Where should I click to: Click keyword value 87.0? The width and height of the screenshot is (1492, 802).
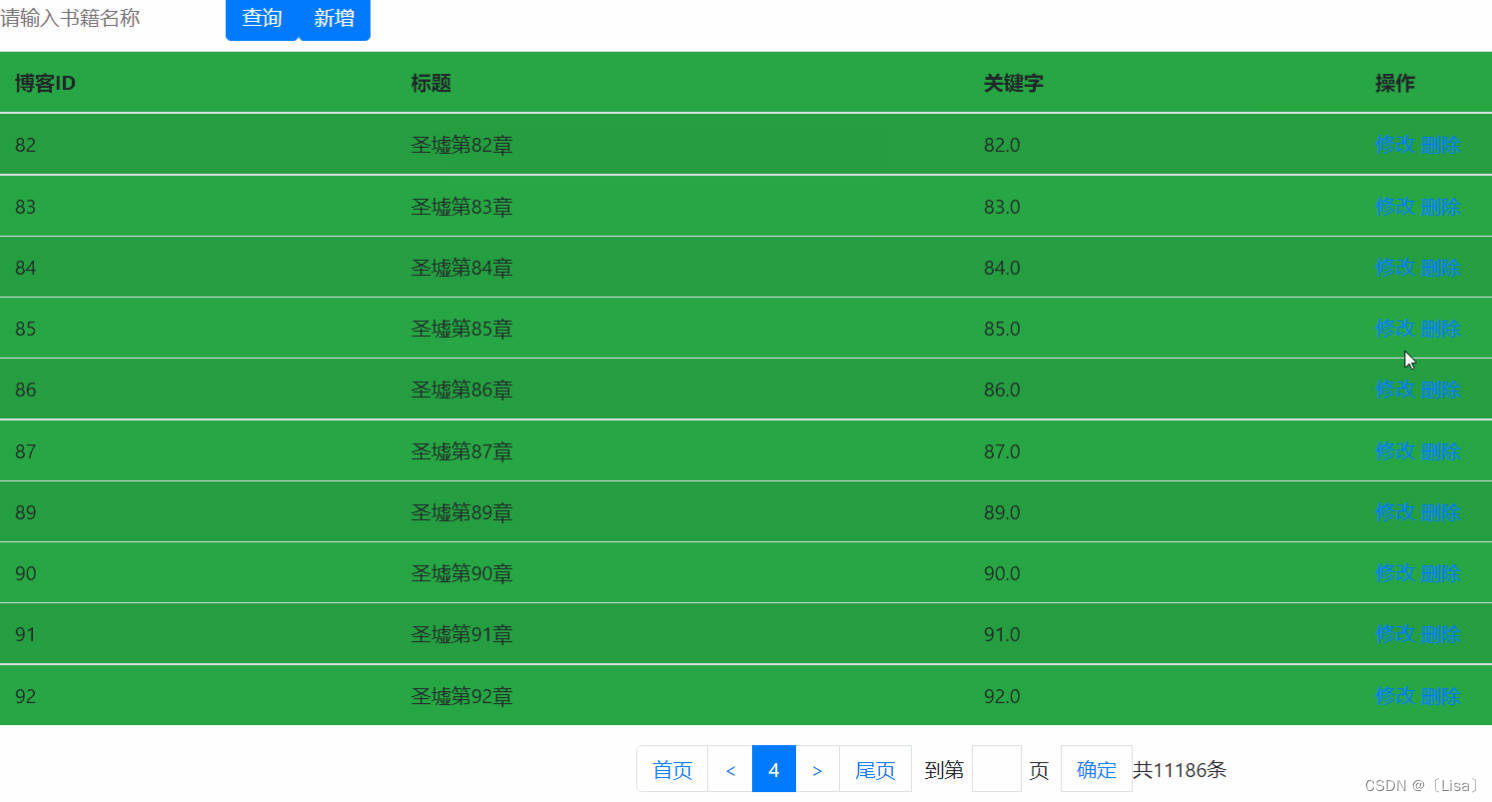[1002, 452]
